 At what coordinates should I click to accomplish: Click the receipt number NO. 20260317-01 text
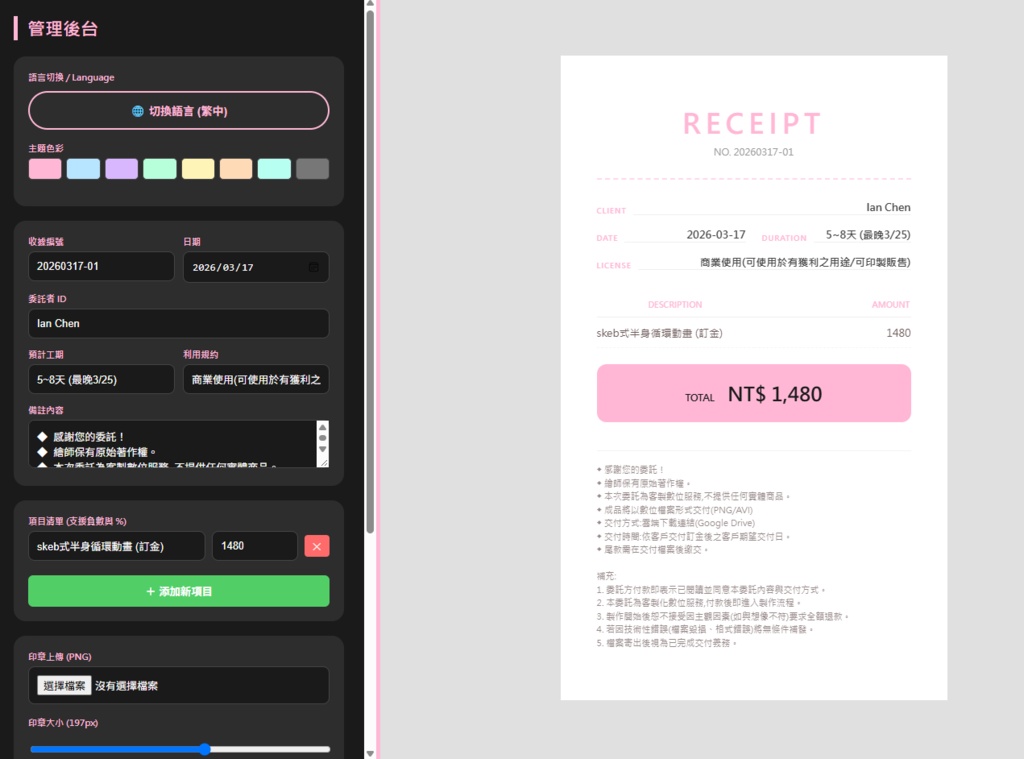click(753, 152)
